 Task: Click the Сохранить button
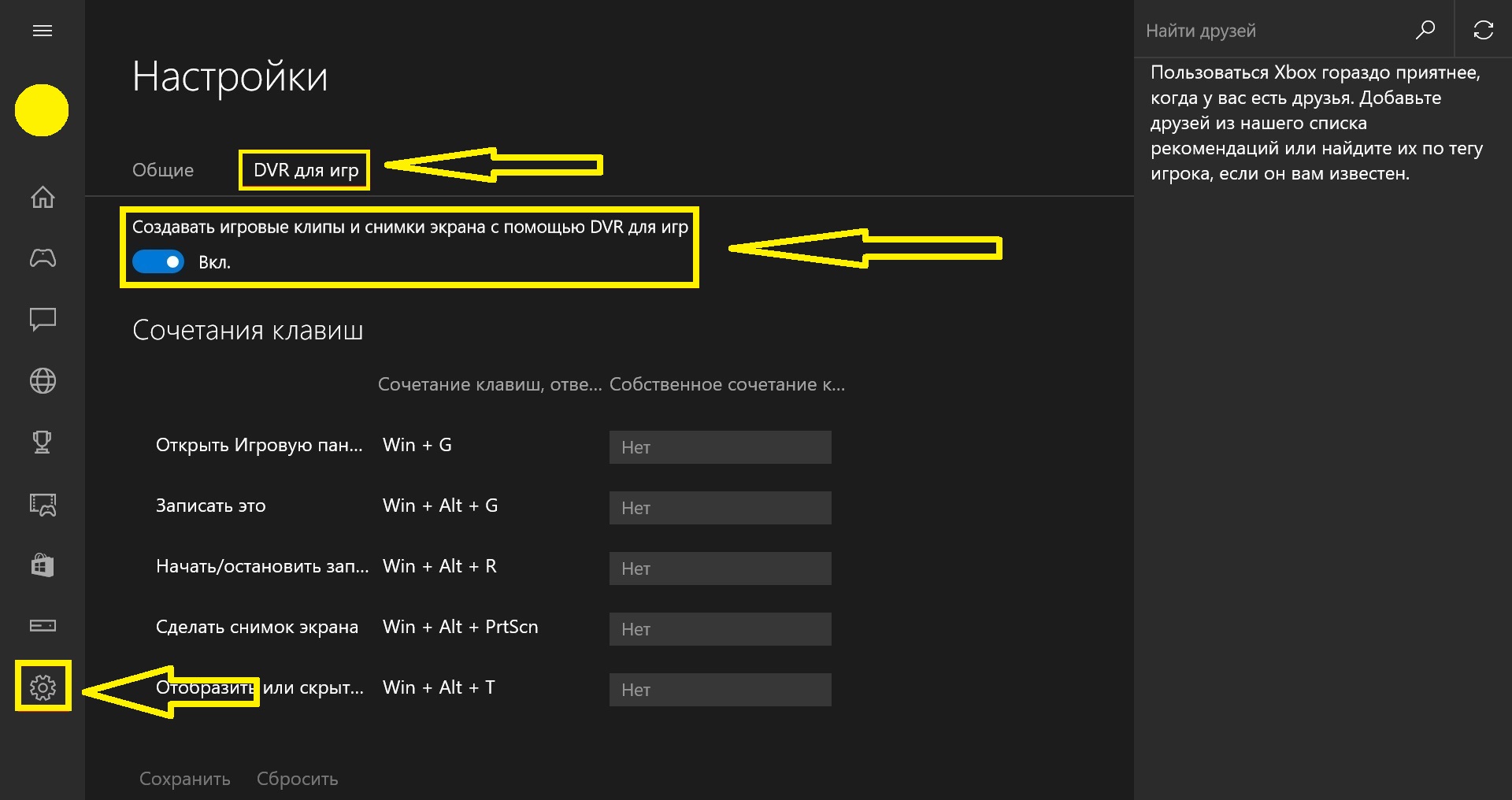pos(185,779)
